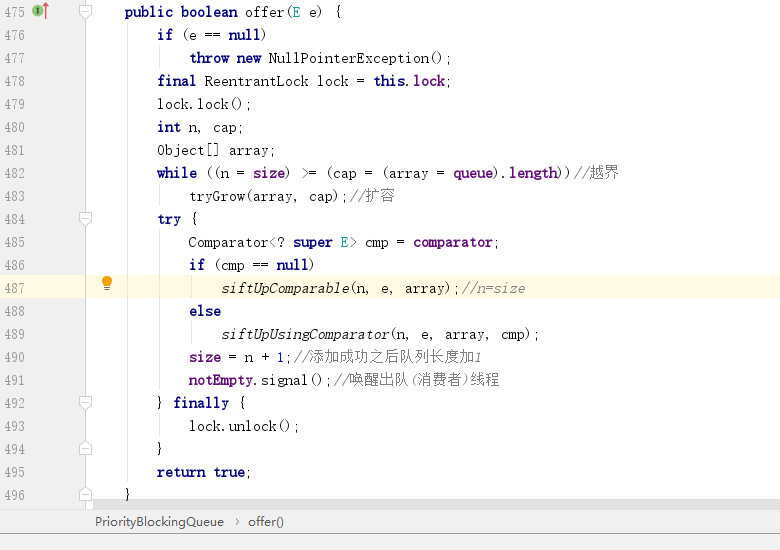The height and width of the screenshot is (550, 780).
Task: Click the method end fold marker at line 496
Action: coord(86,494)
